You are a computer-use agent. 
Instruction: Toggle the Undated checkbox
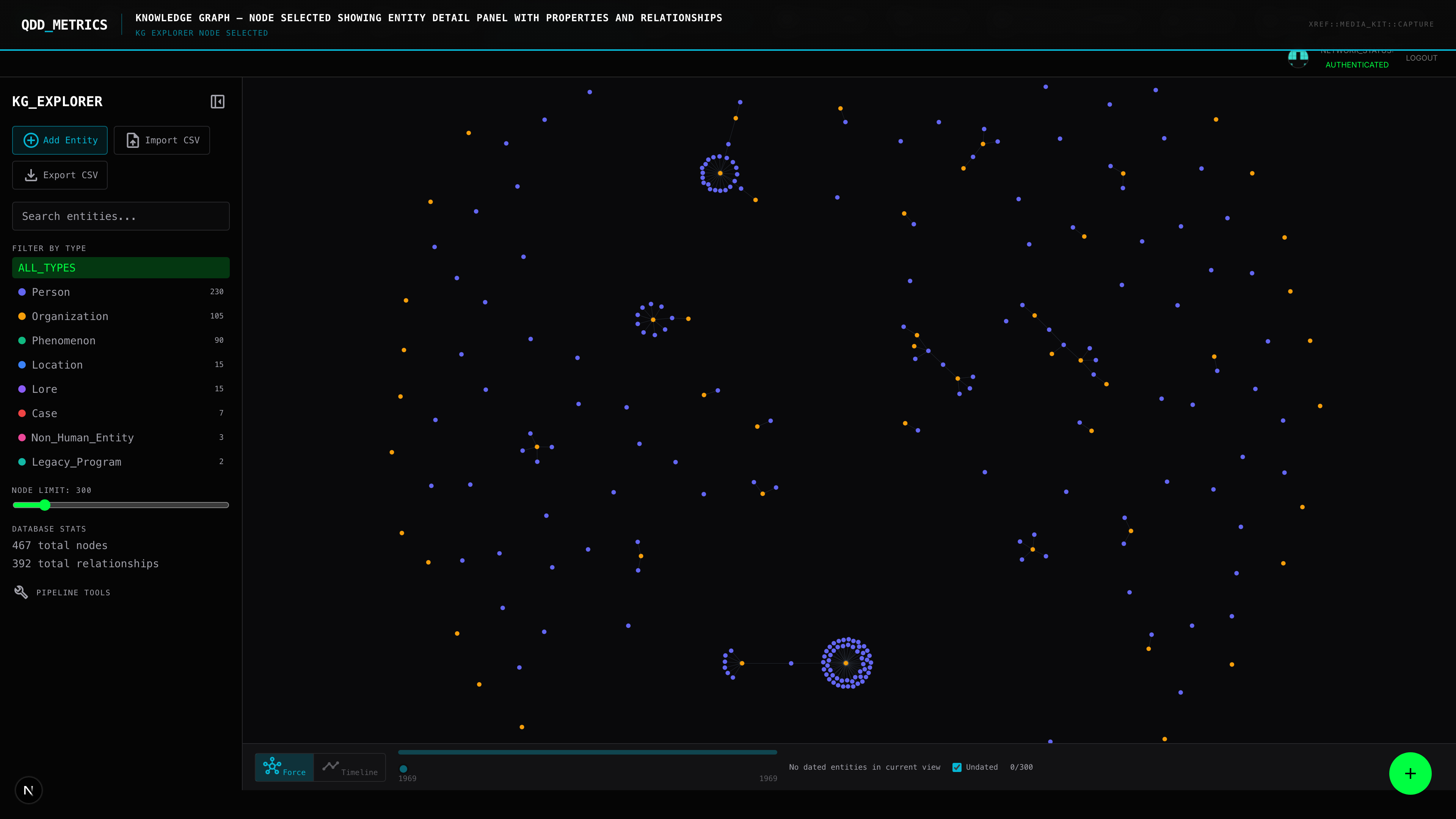957,767
